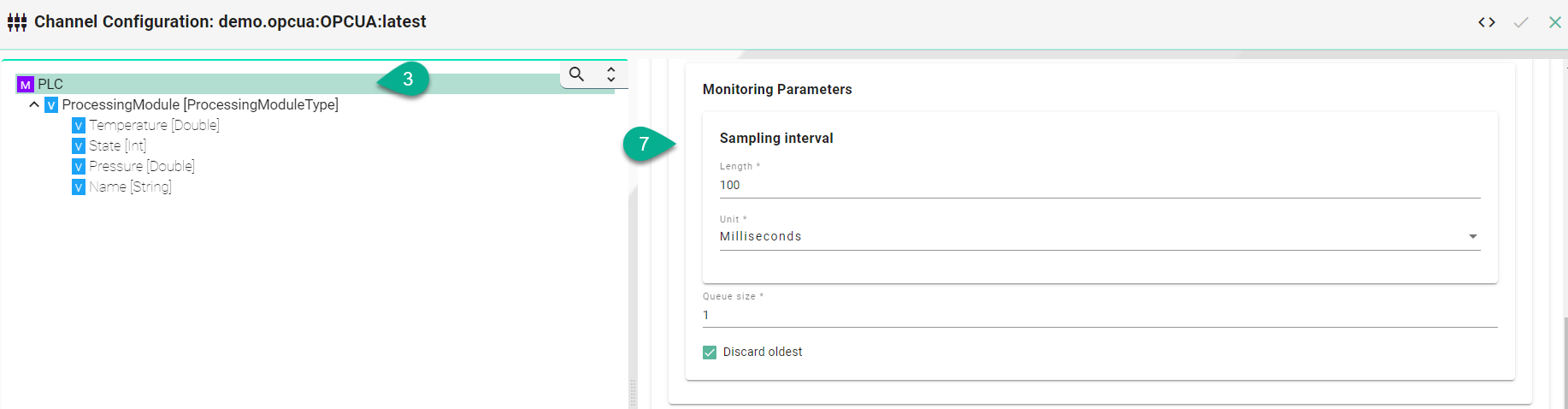
Task: Click the expand/collapse all arrows icon
Action: (x=610, y=74)
